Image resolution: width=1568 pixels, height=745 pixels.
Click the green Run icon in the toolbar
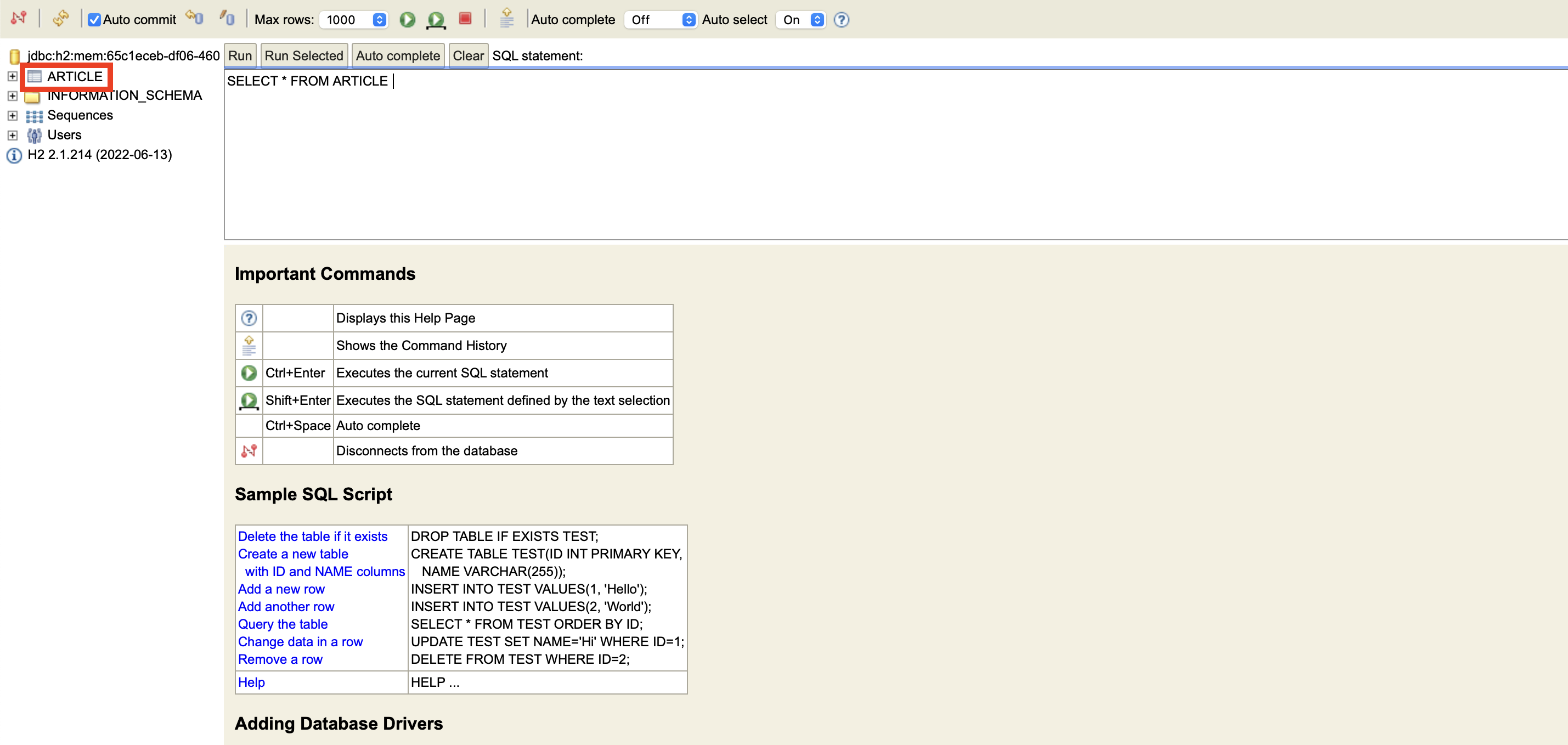[x=407, y=20]
